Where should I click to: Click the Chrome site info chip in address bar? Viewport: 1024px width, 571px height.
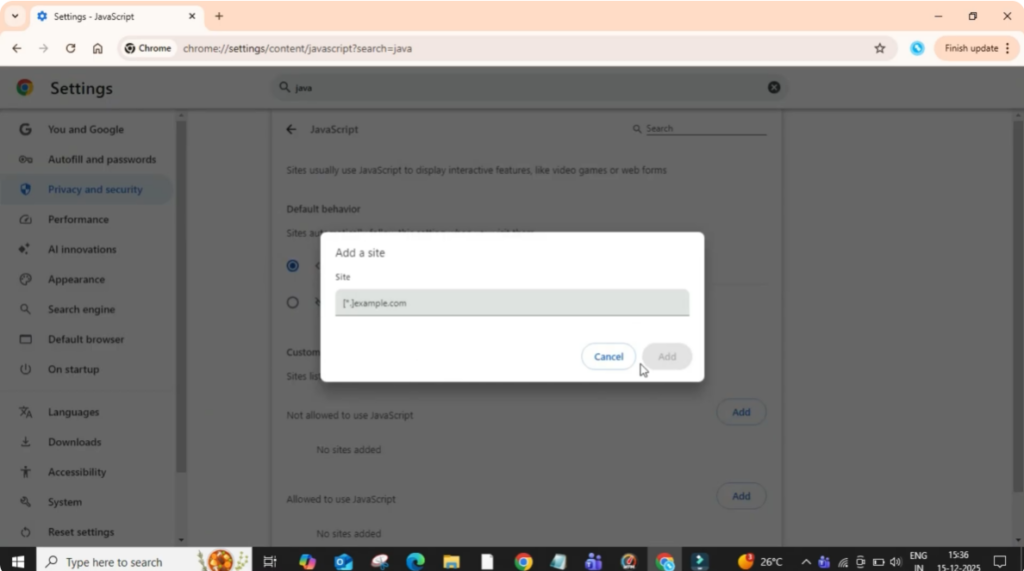(x=148, y=48)
